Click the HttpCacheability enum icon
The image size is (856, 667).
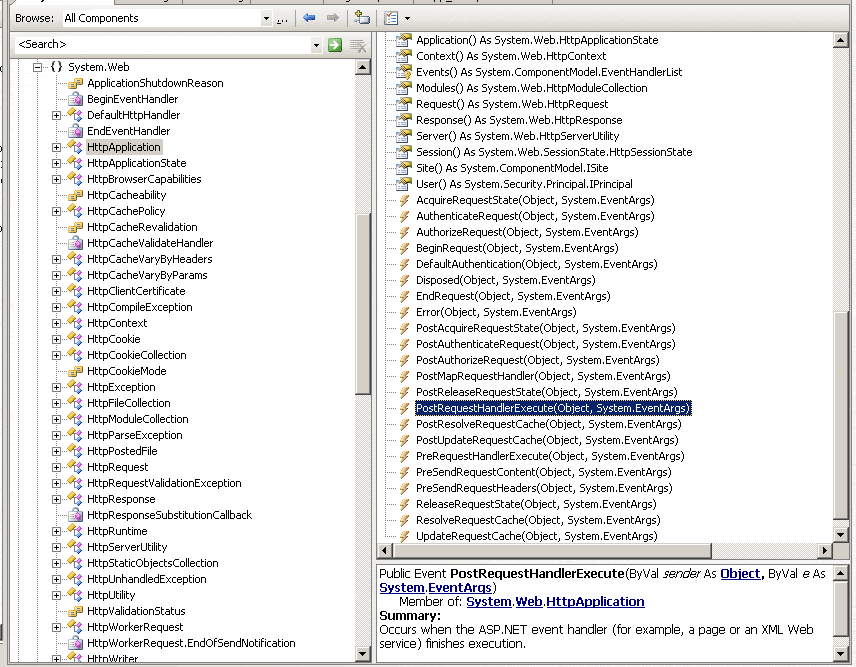pyautogui.click(x=75, y=195)
